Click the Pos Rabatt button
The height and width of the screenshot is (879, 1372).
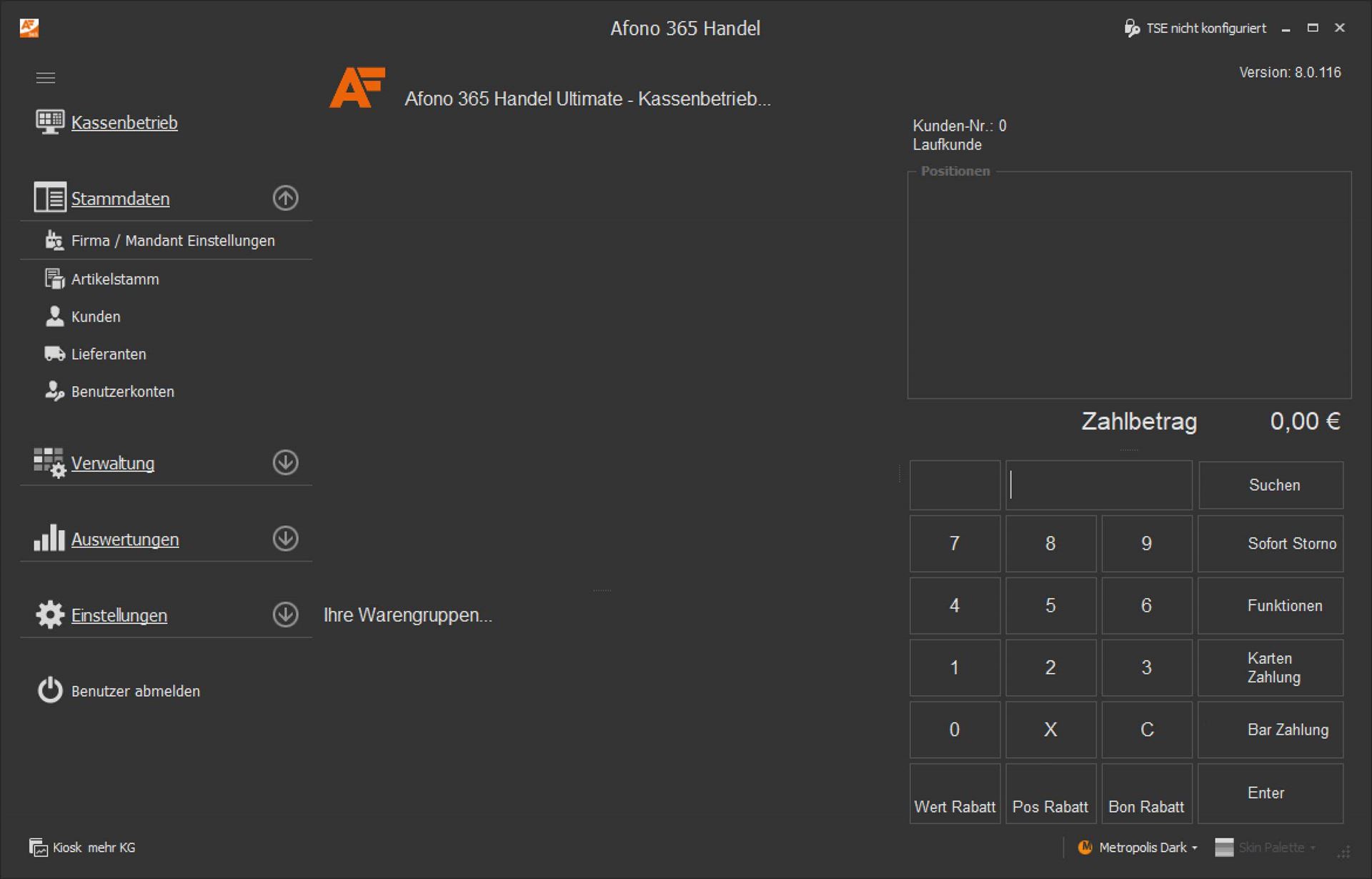1050,793
